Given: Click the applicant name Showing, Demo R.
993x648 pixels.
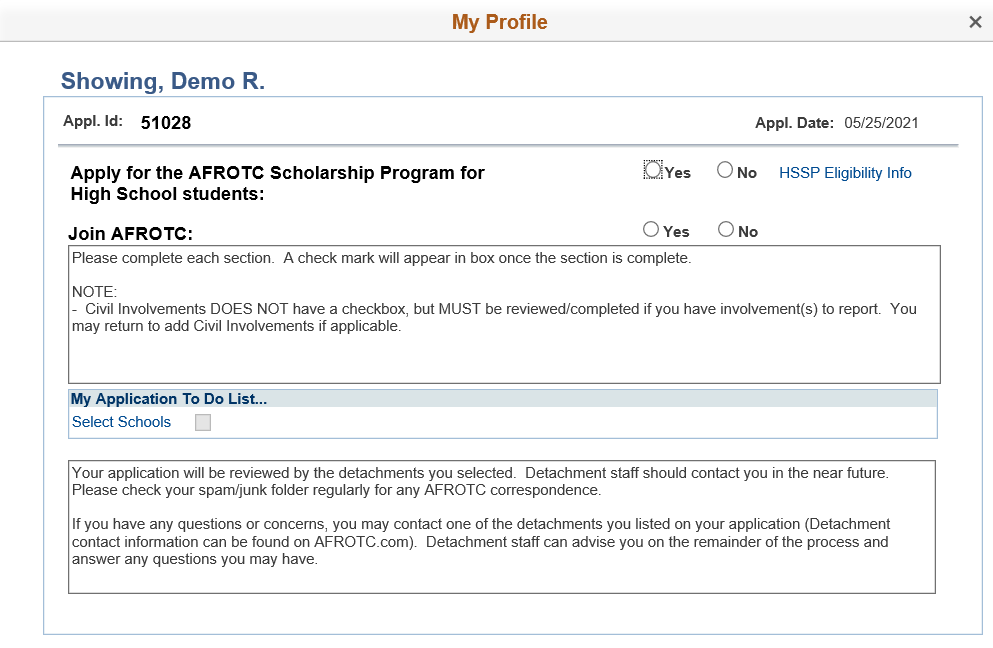Looking at the screenshot, I should tap(163, 82).
